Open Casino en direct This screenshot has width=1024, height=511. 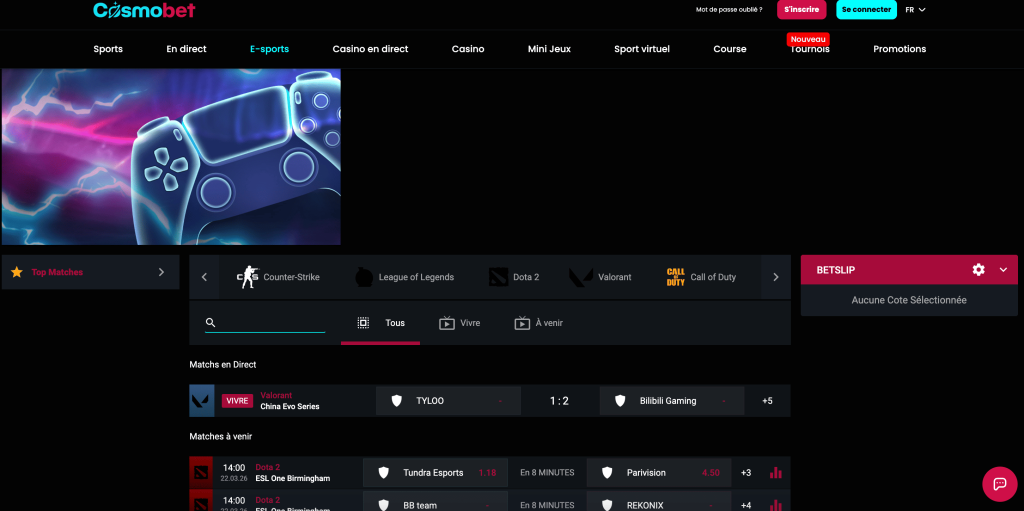[x=370, y=49]
